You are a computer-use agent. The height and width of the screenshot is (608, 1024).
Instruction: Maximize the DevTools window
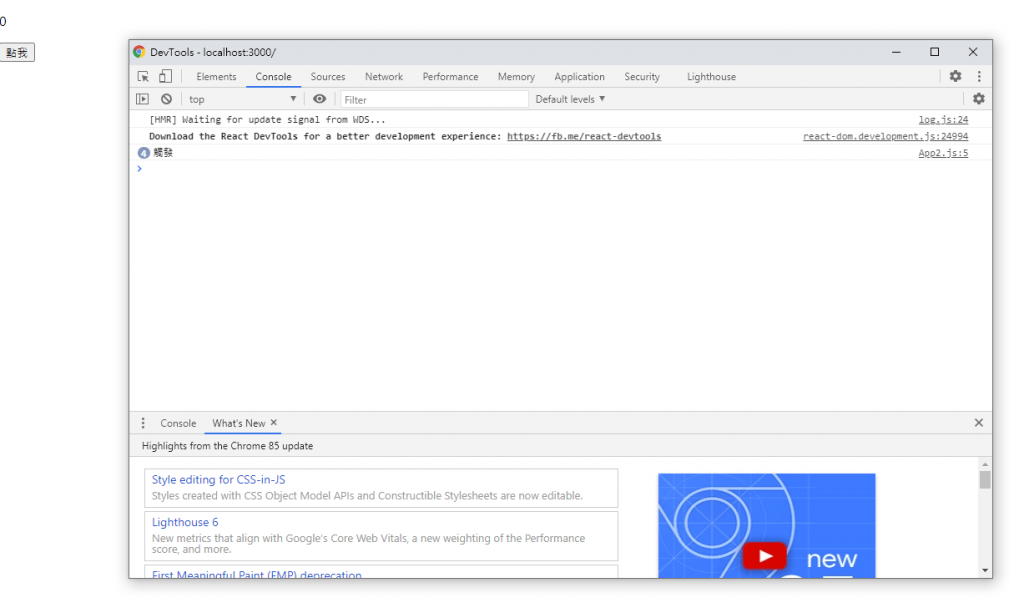pyautogui.click(x=935, y=52)
